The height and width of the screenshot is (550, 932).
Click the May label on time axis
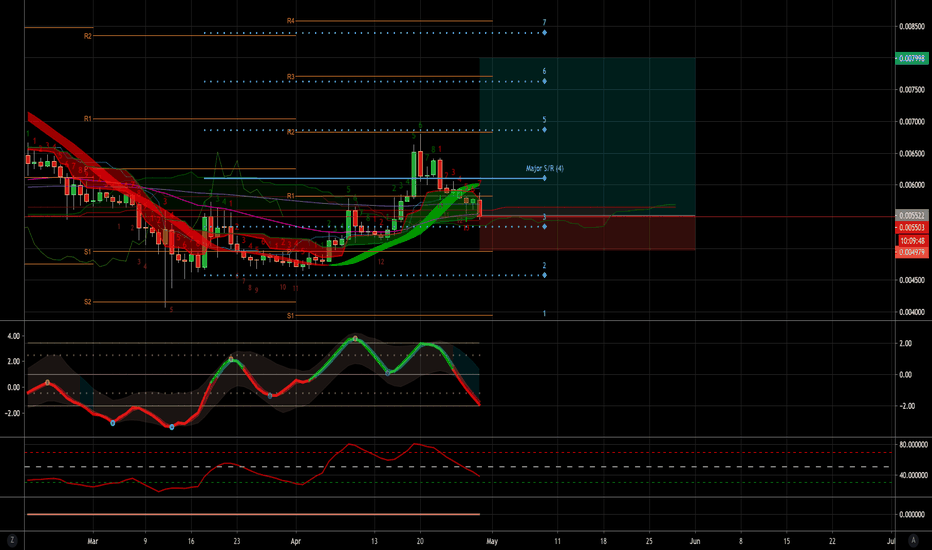tap(492, 541)
